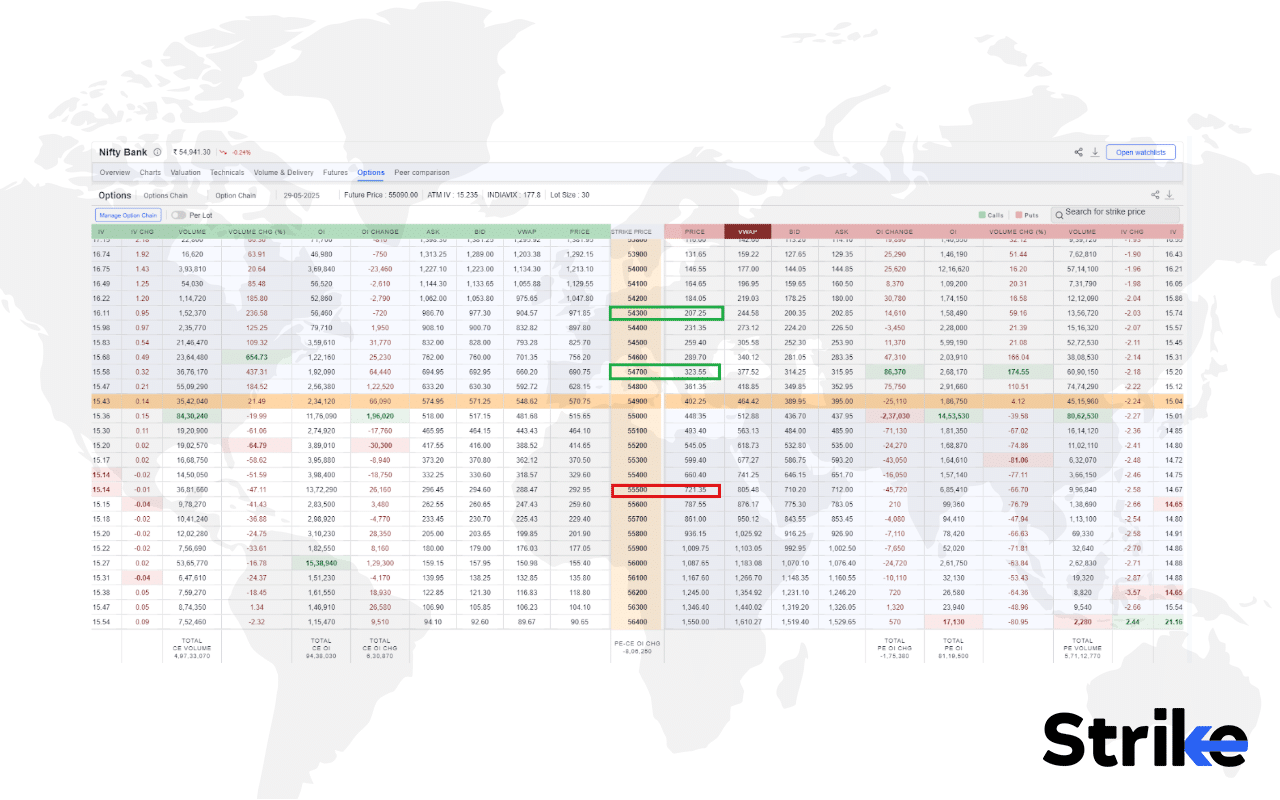This screenshot has height=800, width=1280.
Task: Click the share icon at top right
Action: (1078, 151)
